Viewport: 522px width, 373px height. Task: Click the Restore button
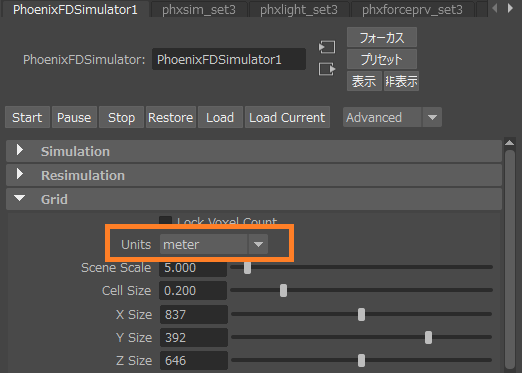(171, 117)
